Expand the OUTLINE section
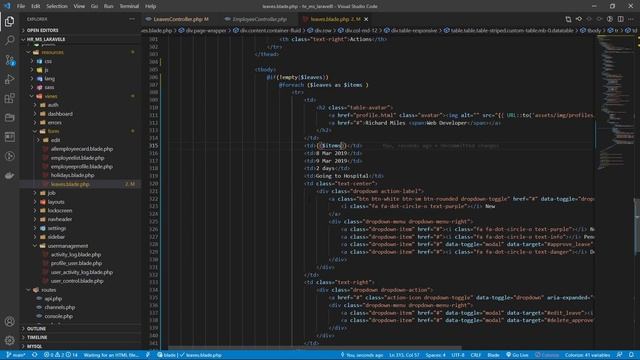 pyautogui.click(x=36, y=329)
